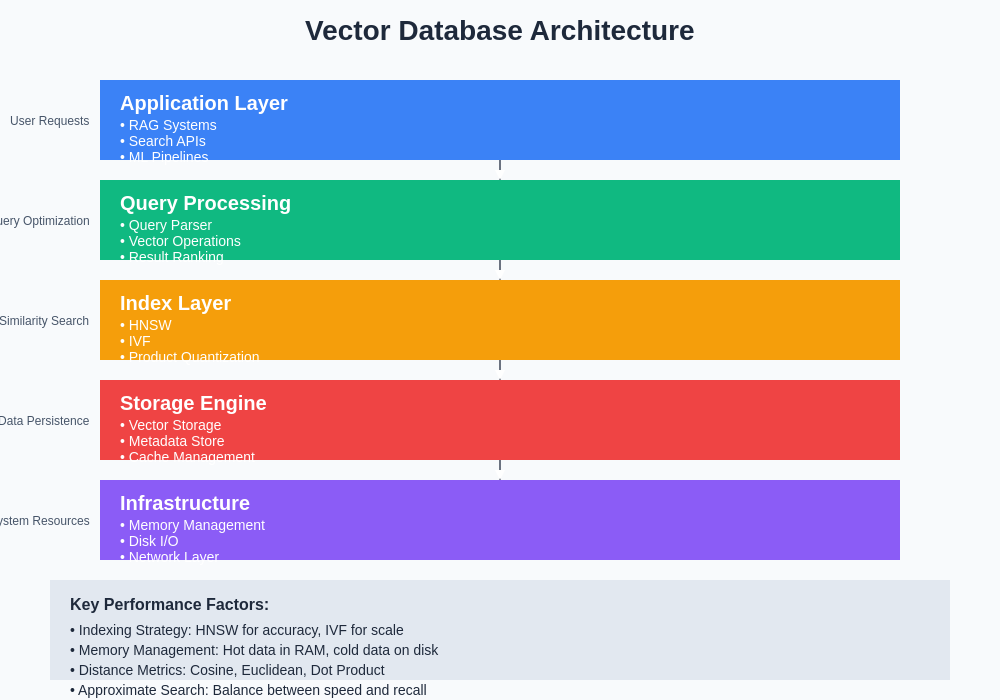Image resolution: width=1000 pixels, height=700 pixels.
Task: Select the Search APIs bullet item
Action: coord(167,141)
